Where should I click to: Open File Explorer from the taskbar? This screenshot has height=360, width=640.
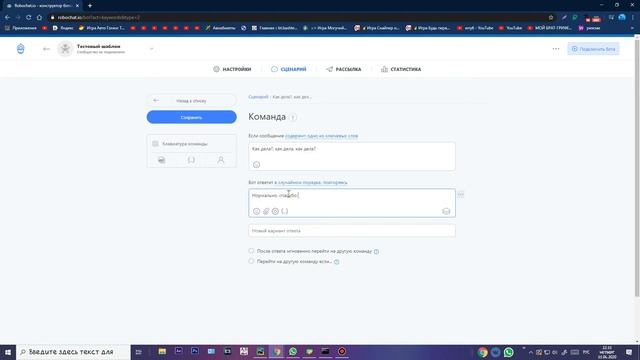pyautogui.click(x=162, y=351)
